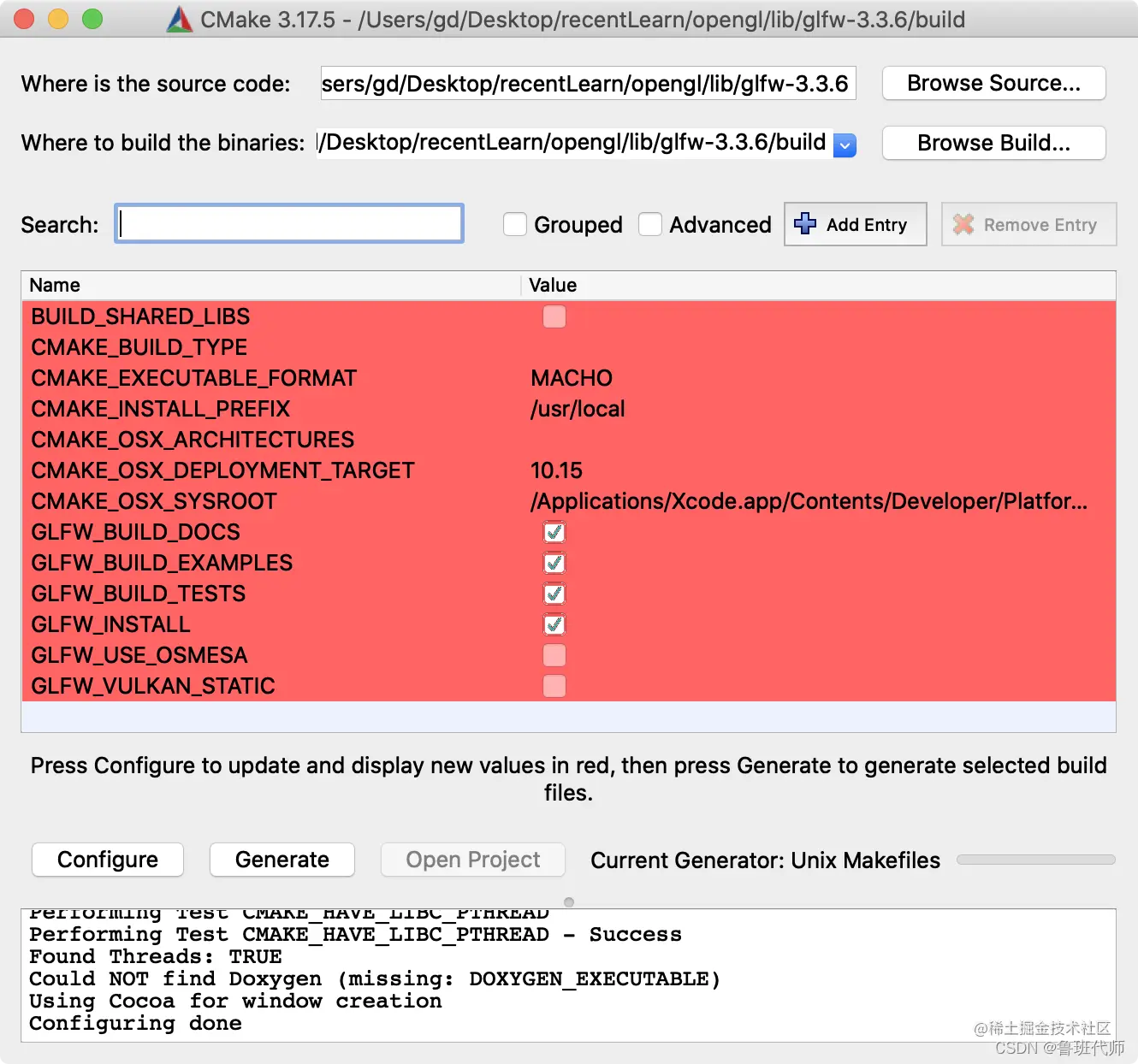Click Browse Source button
Image resolution: width=1138 pixels, height=1064 pixels.
pyautogui.click(x=993, y=83)
